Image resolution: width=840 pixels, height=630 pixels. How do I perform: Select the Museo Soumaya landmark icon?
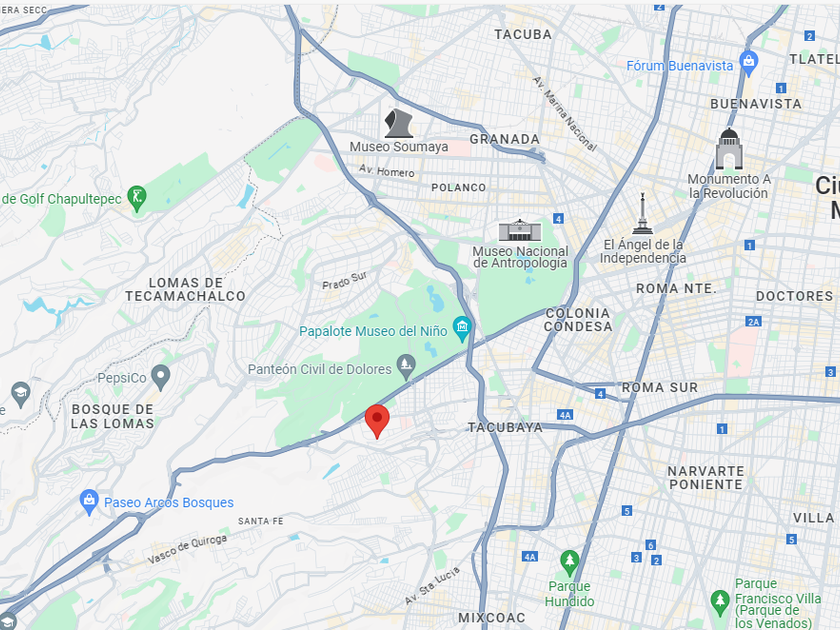pos(399,123)
